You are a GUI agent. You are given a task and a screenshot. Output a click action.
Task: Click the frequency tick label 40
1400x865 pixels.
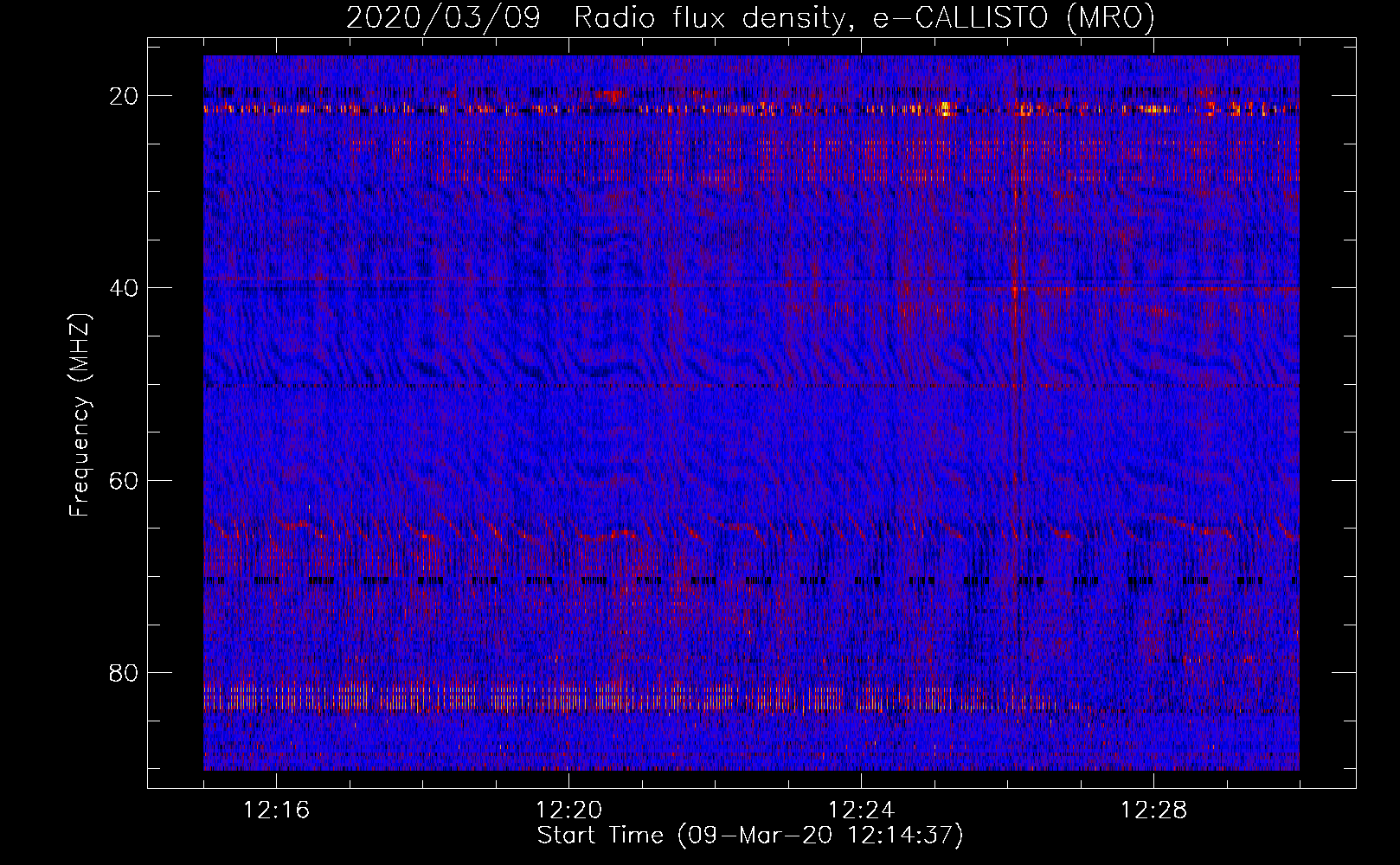125,288
